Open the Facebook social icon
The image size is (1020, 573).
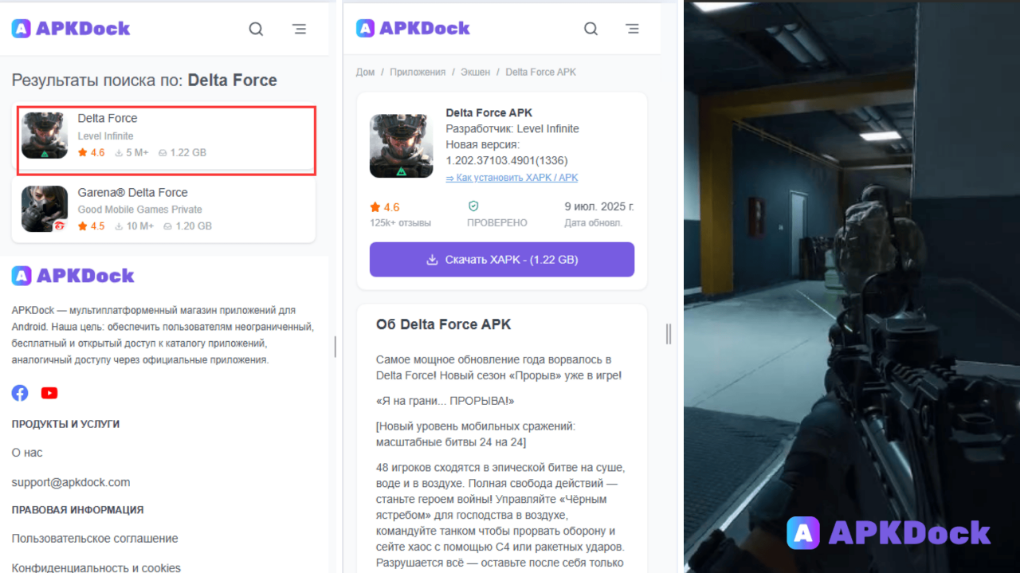(20, 393)
